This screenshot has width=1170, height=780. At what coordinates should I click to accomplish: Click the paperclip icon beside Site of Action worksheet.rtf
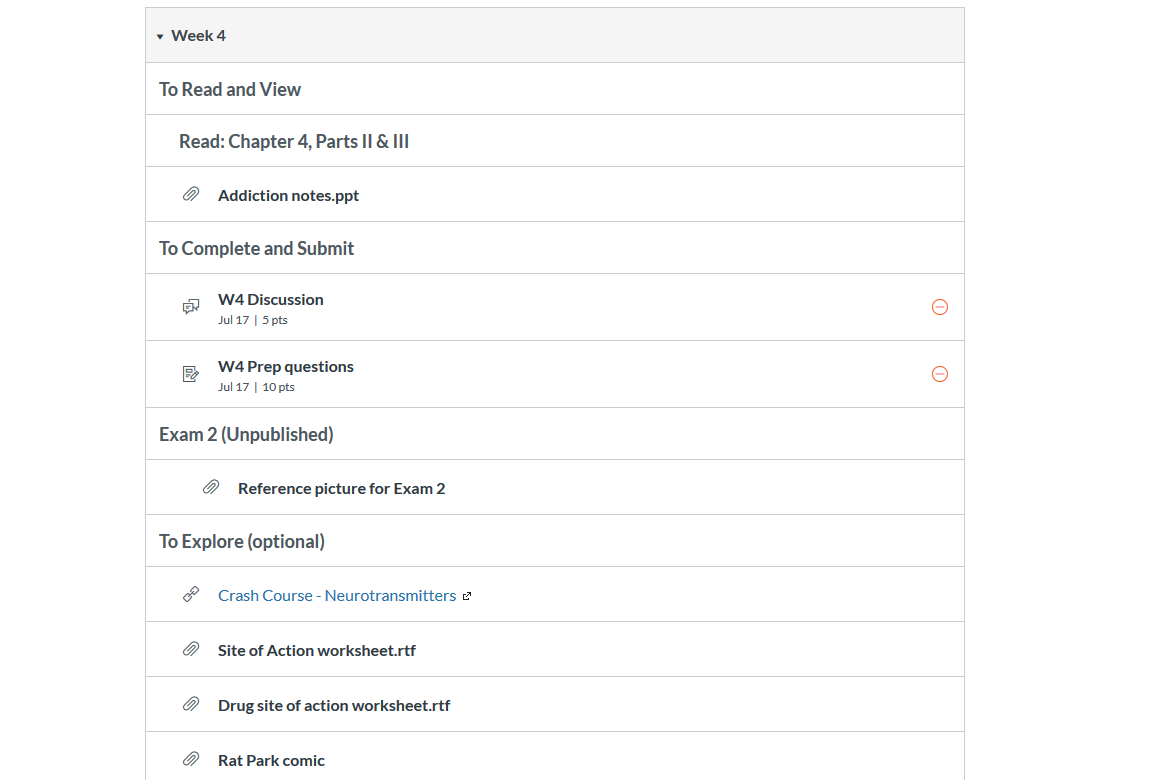coord(191,649)
